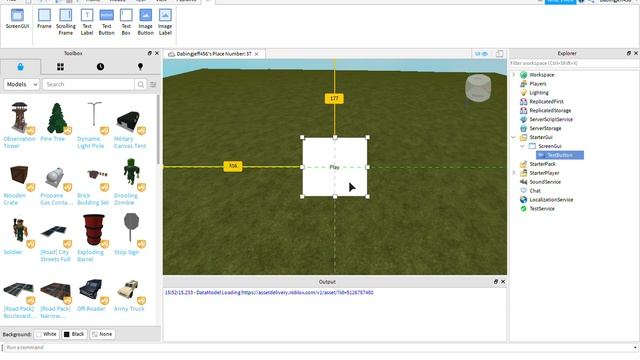Viewport: 640px width, 360px height.
Task: Pick the Propane Gas Container model
Action: coord(56,182)
